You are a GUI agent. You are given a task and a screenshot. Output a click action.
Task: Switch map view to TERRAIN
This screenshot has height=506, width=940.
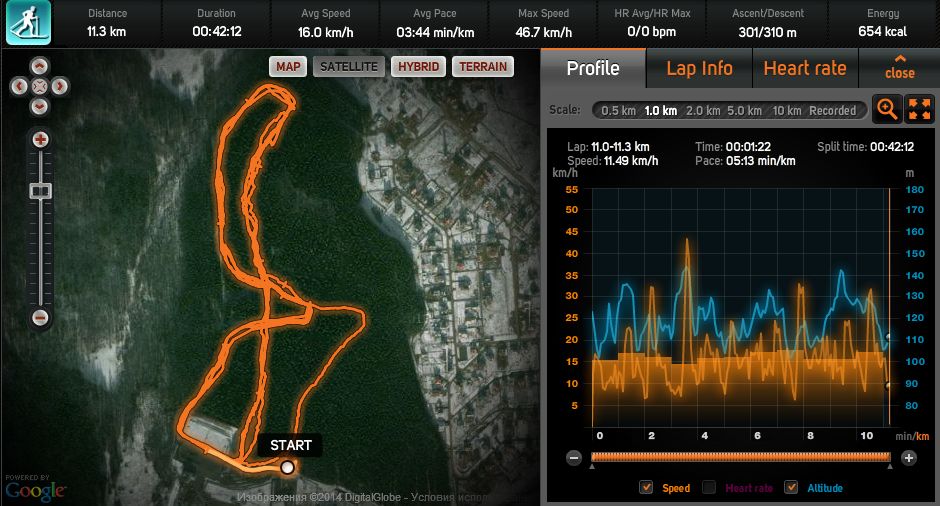(483, 67)
